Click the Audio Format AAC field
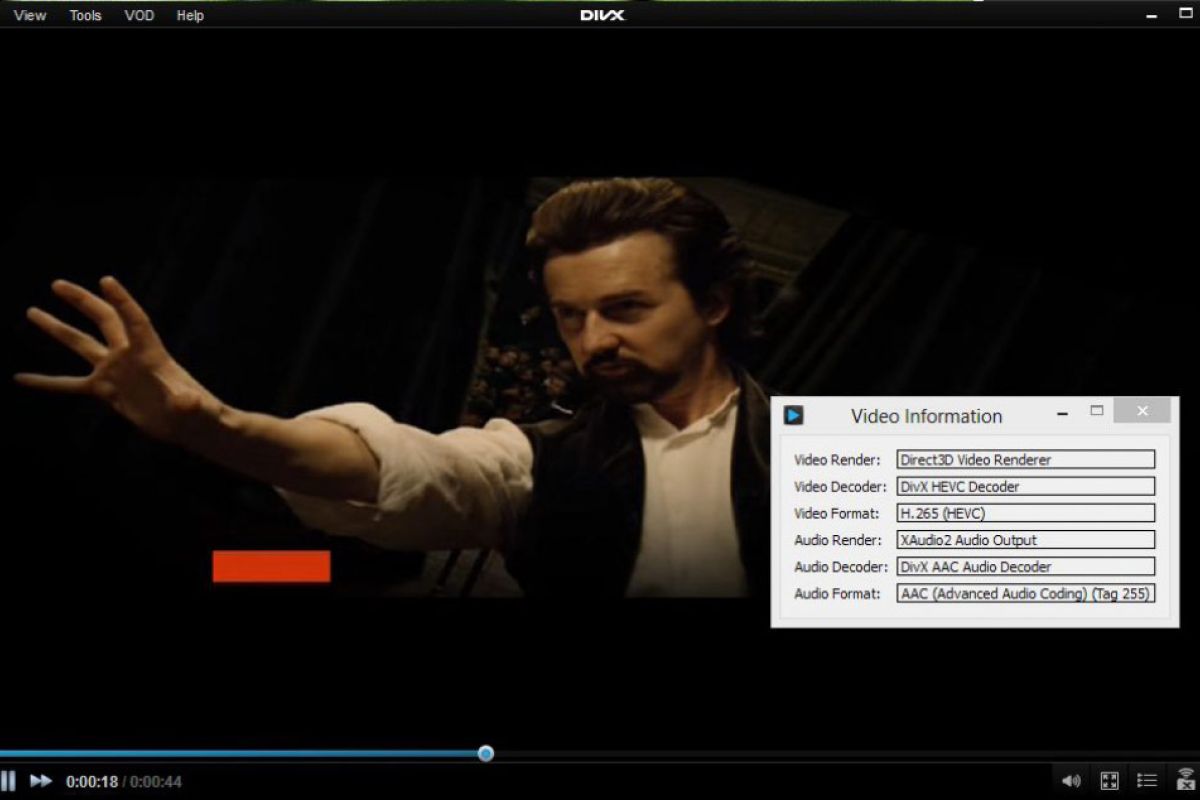The height and width of the screenshot is (800, 1200). (1025, 593)
